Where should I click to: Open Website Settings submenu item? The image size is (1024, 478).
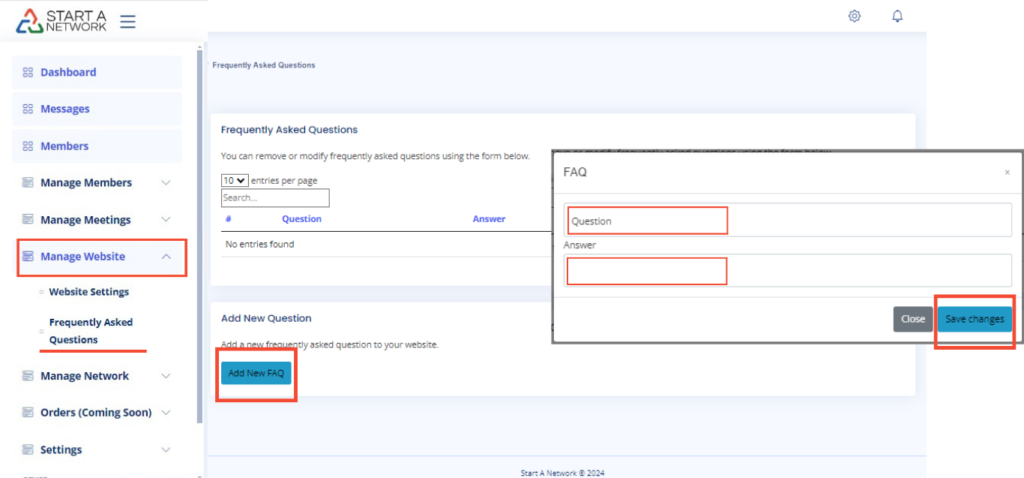point(89,292)
